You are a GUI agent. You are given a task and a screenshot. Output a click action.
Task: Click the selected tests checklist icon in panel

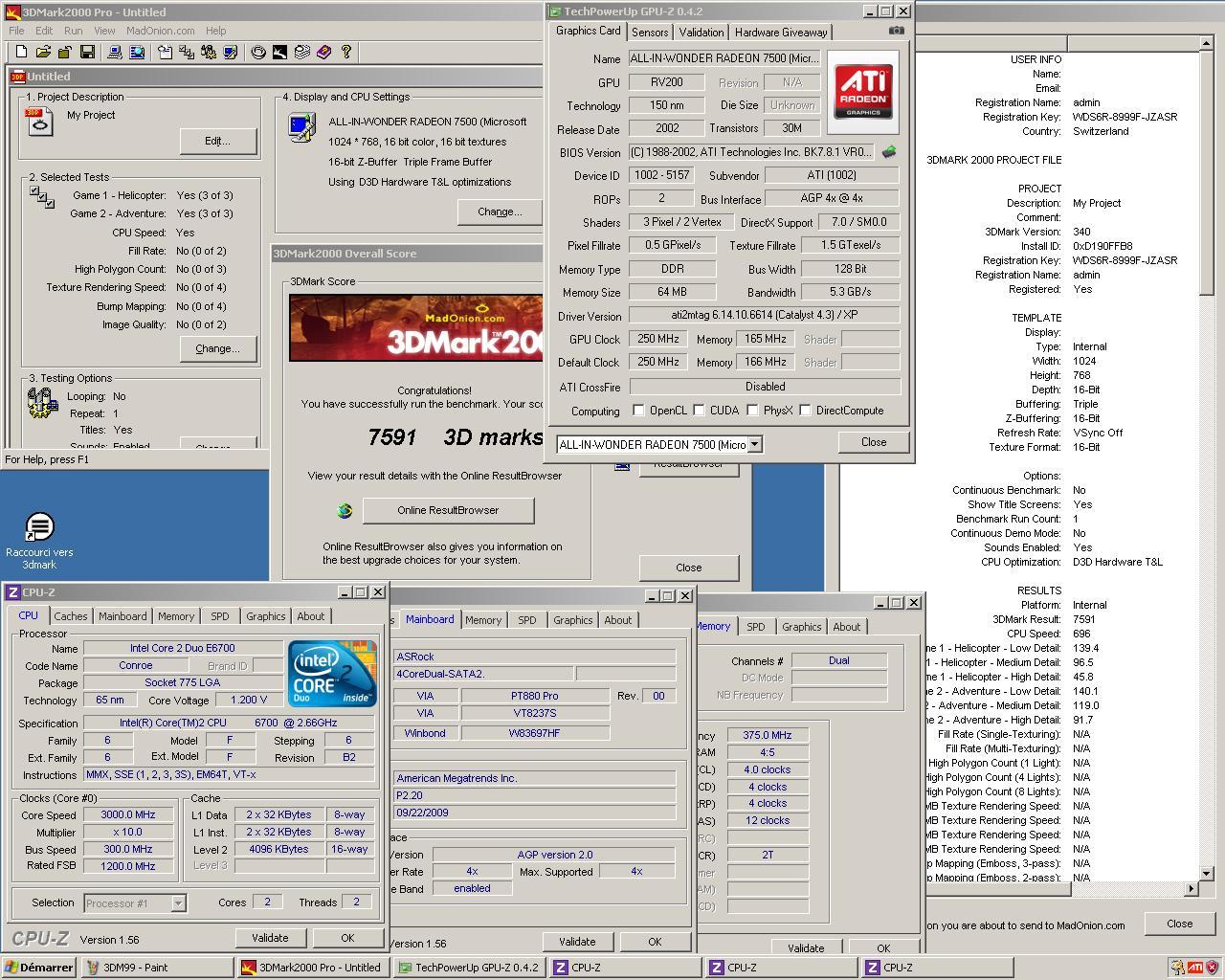(41, 197)
